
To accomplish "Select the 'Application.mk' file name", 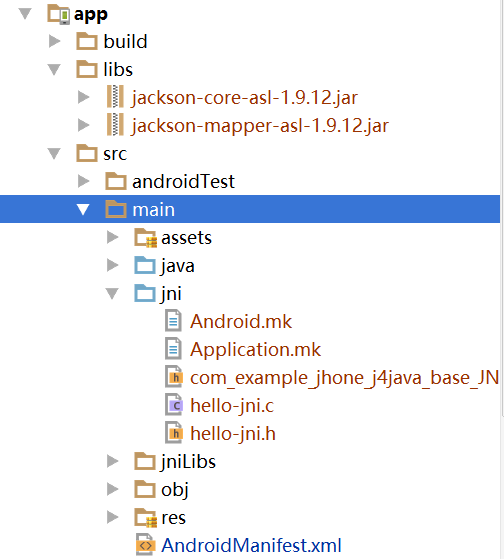I will [x=255, y=350].
